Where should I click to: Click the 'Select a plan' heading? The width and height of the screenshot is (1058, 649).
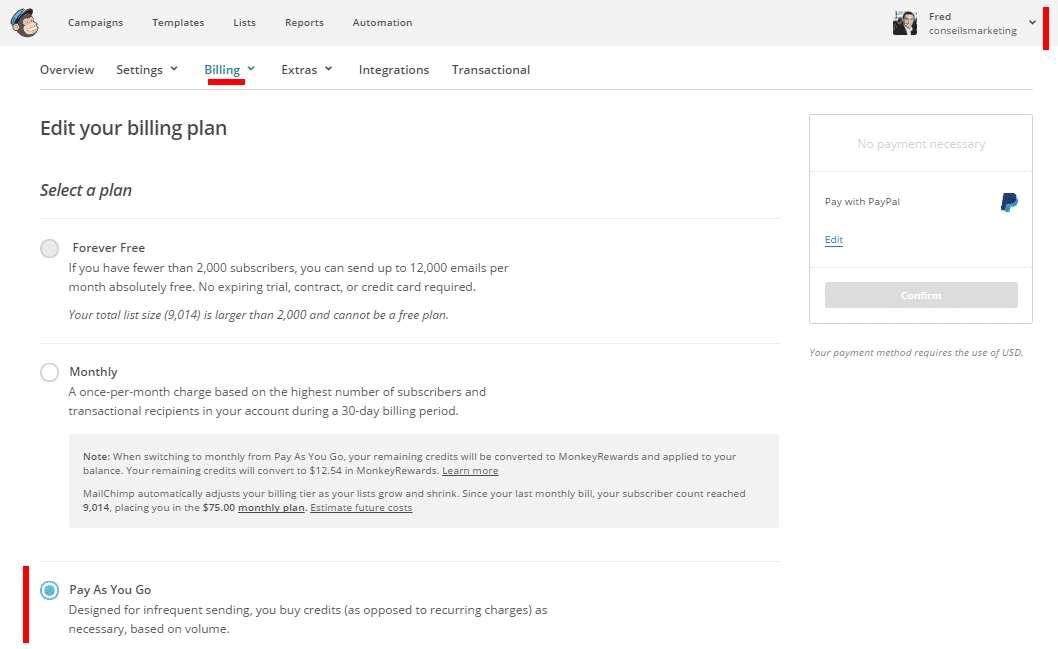[x=86, y=190]
